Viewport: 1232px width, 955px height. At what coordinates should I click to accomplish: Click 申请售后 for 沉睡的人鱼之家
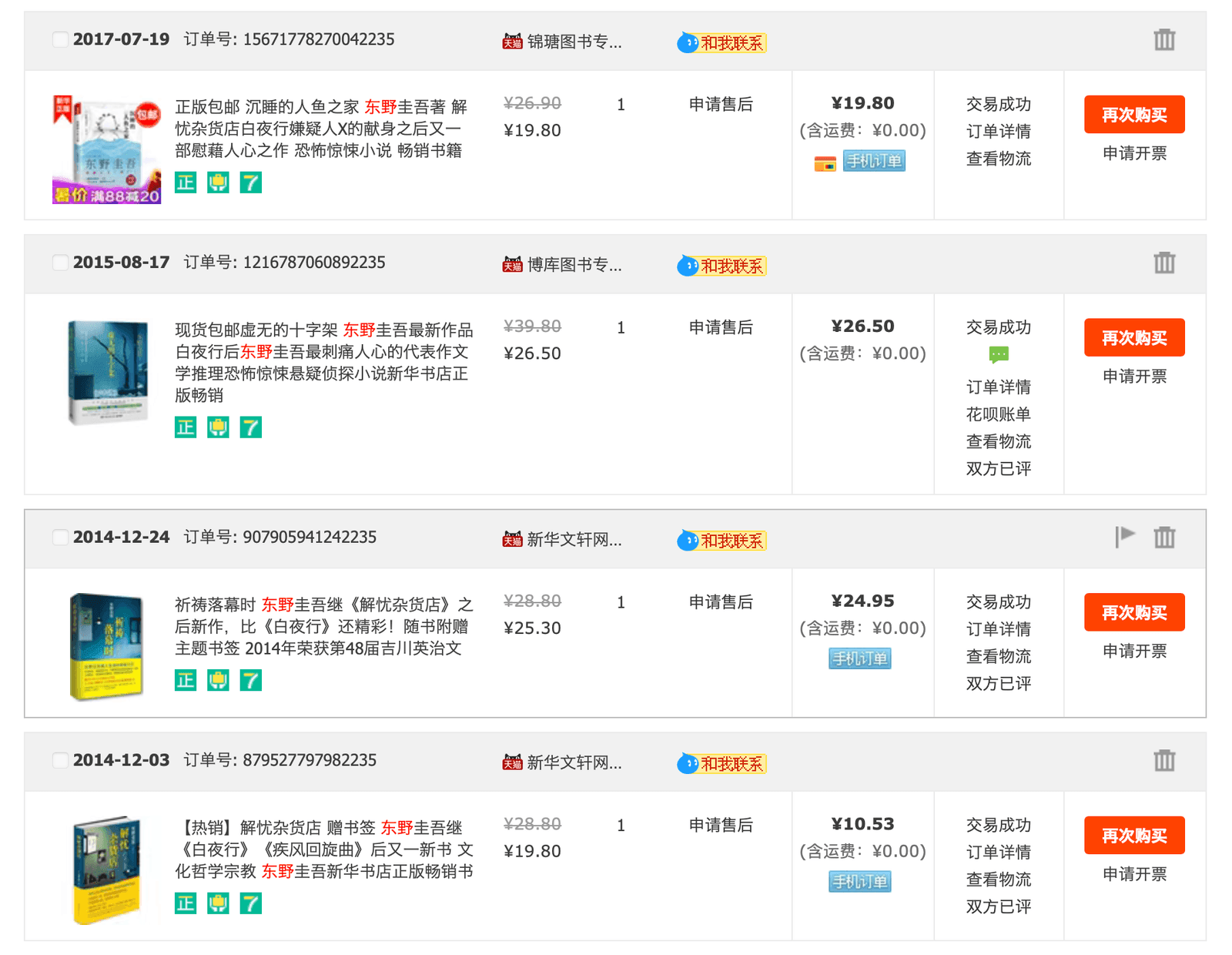click(x=721, y=104)
